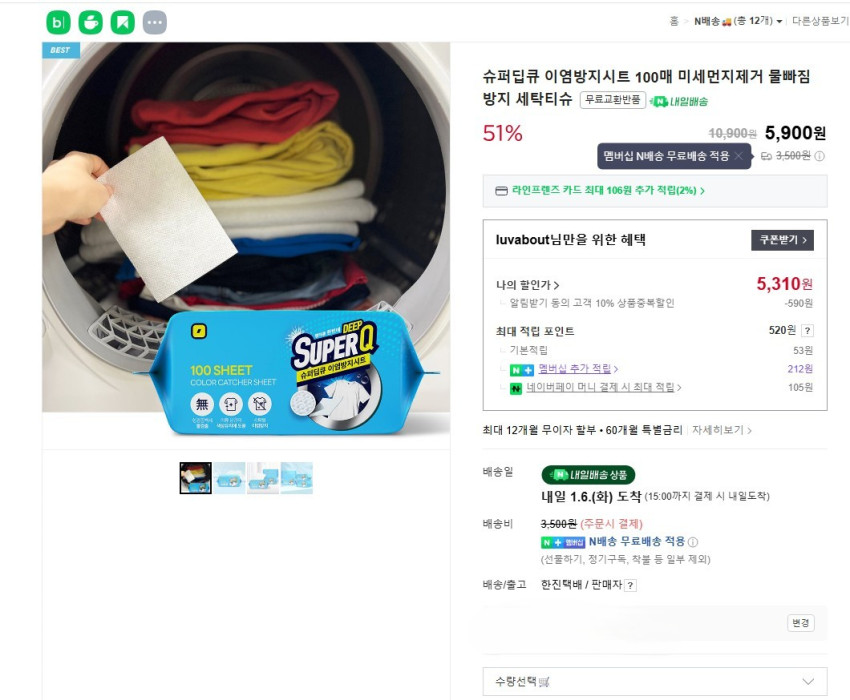850x700 pixels.
Task: Click 라인프렌즈 카드 최대 106원 추가 적립 banner
Action: tap(608, 190)
